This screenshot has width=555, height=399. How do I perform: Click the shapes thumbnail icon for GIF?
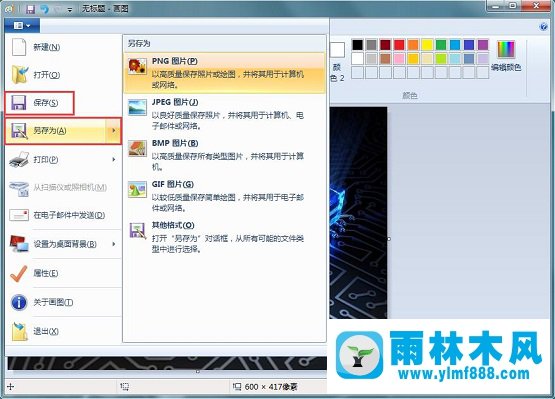[137, 189]
